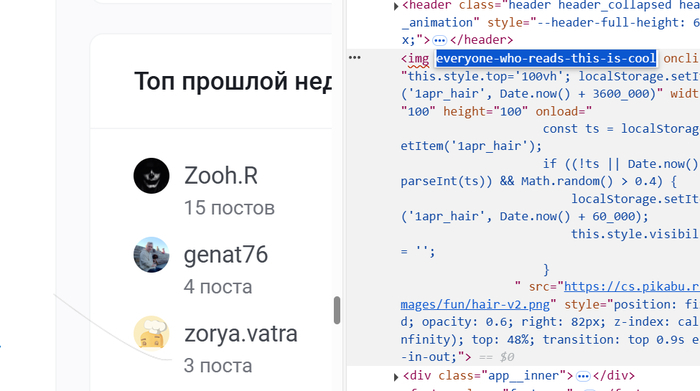The width and height of the screenshot is (700, 391).
Task: Expand the div app__inner node triangle
Action: [396, 377]
